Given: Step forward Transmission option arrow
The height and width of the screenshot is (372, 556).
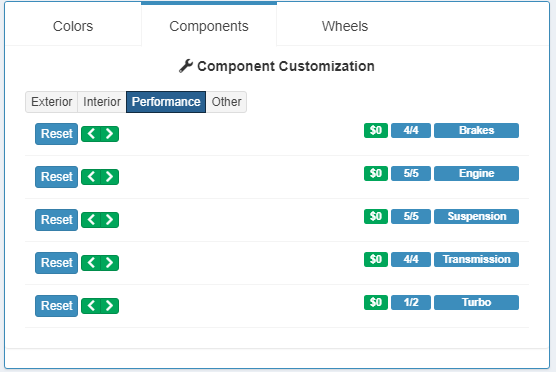Looking at the screenshot, I should click(x=110, y=263).
